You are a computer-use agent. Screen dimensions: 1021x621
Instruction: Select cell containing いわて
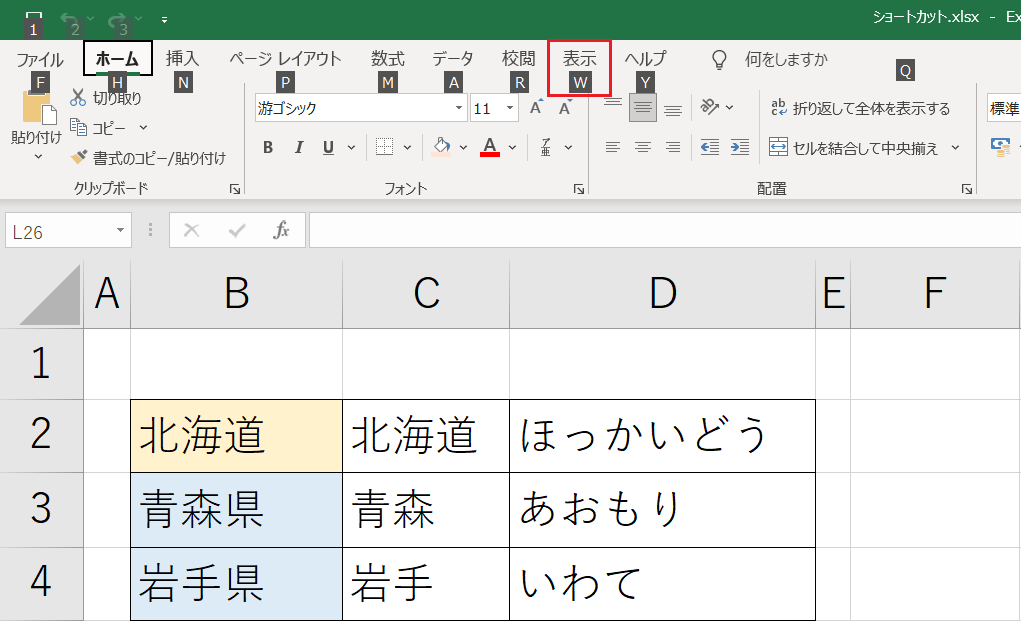(x=662, y=583)
